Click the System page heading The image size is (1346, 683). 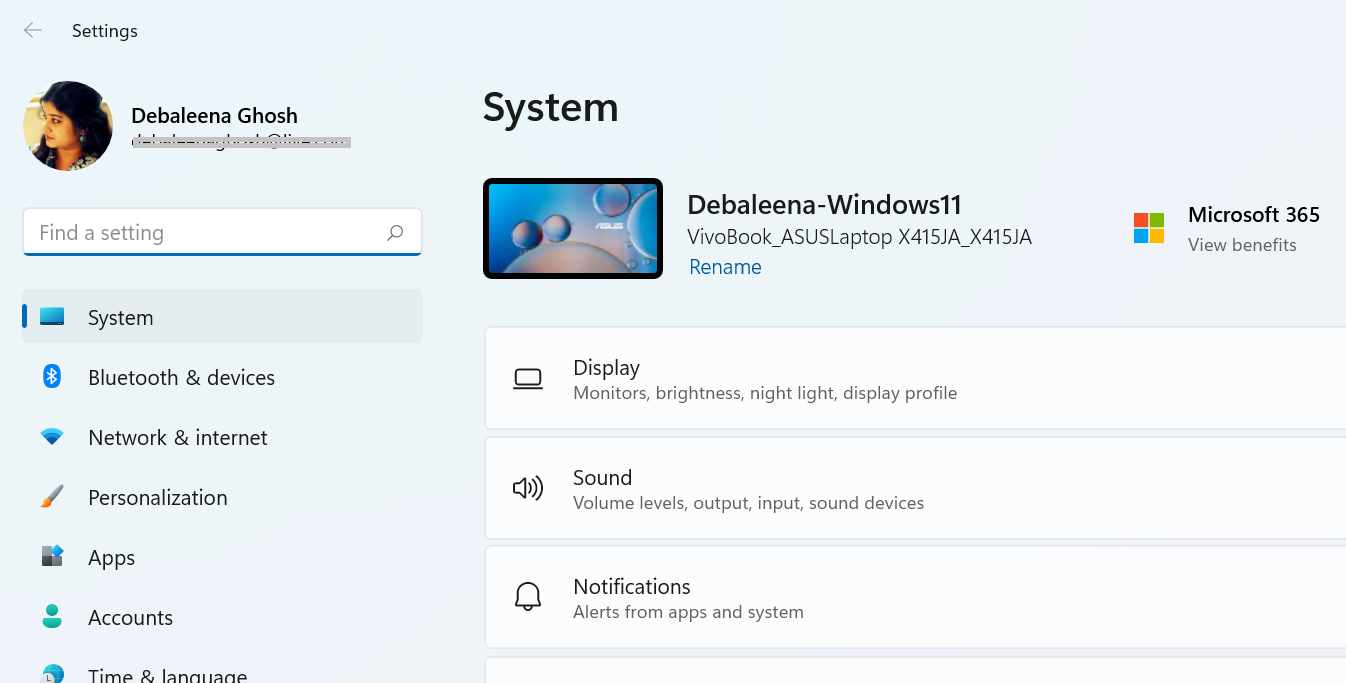point(551,107)
